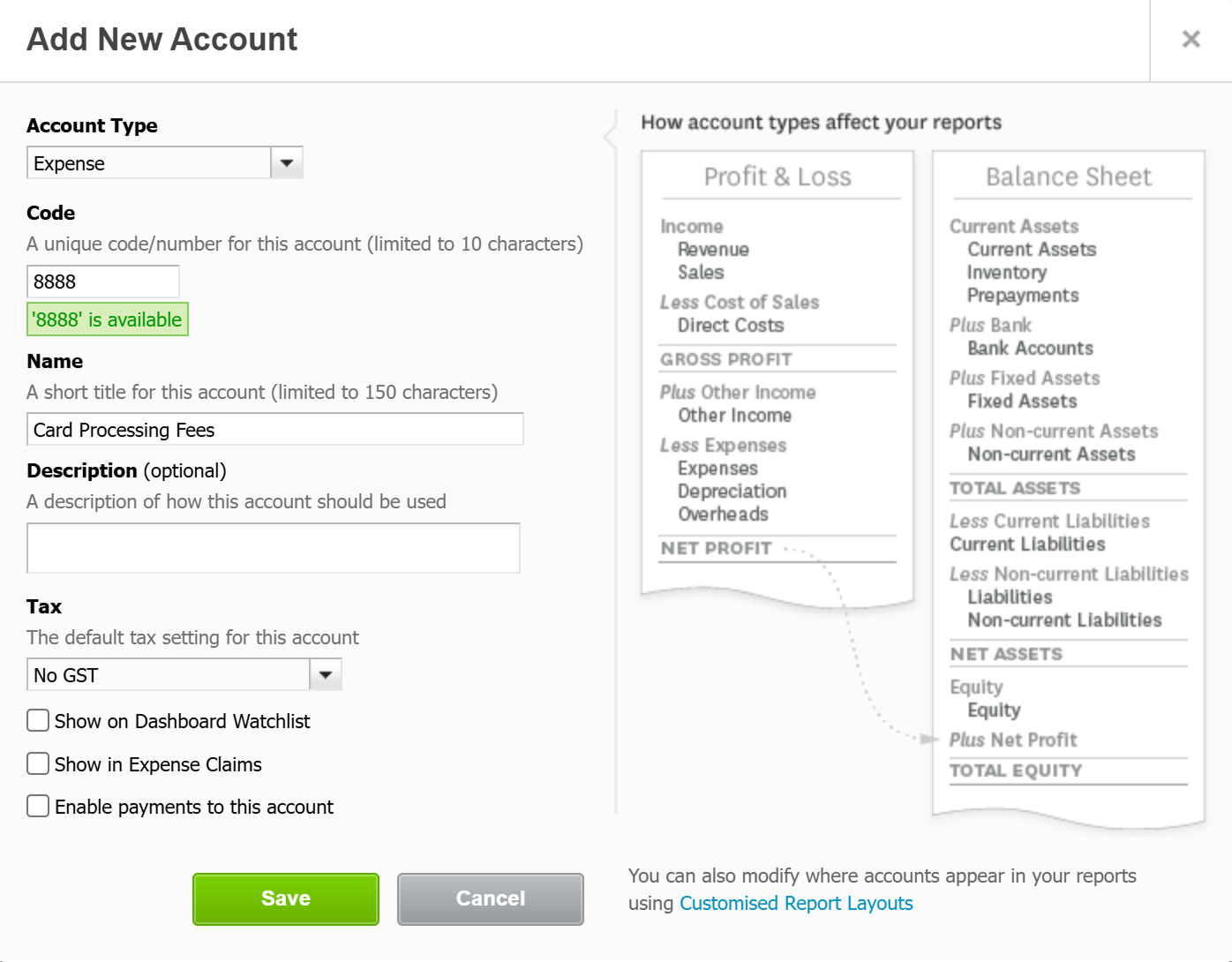
Task: Open the Account Type dropdown arrow
Action: [x=287, y=163]
